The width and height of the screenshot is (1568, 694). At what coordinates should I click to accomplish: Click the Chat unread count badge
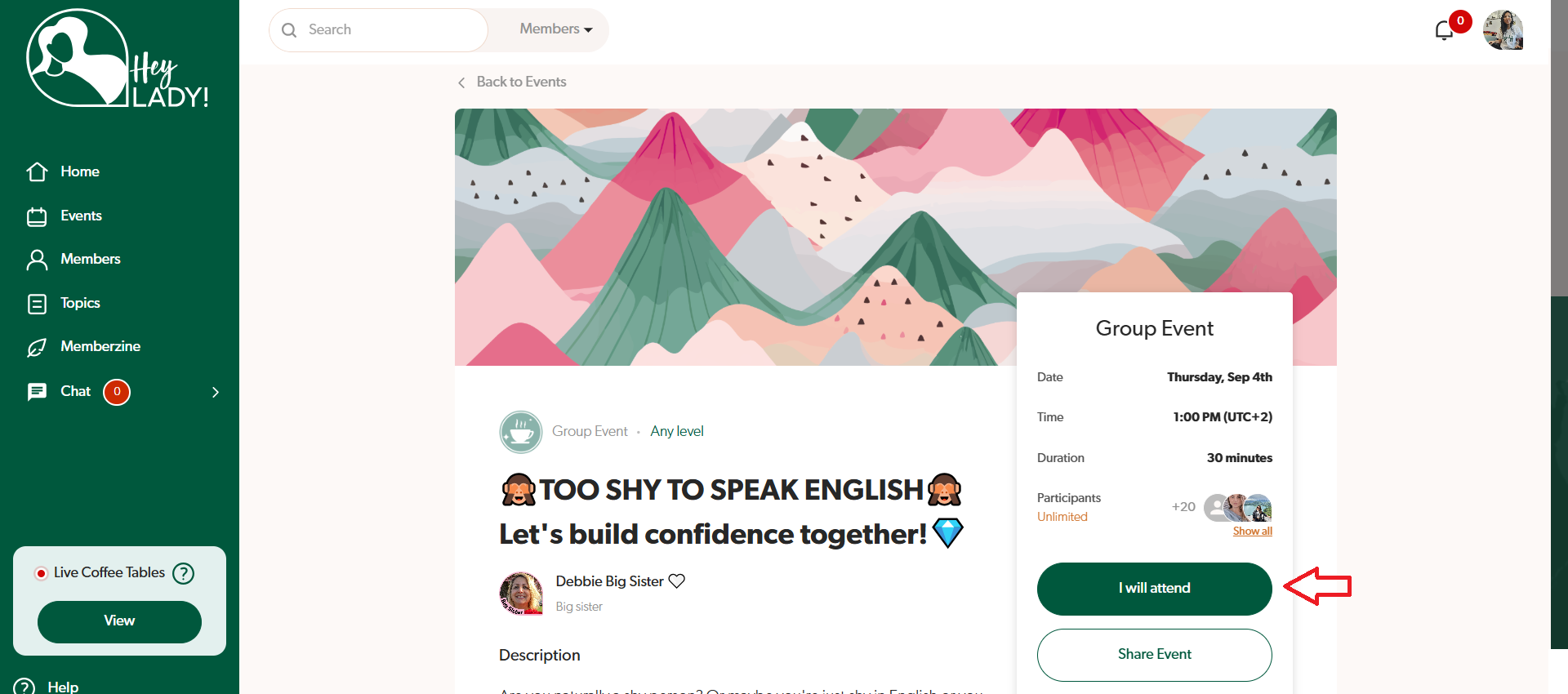(x=117, y=392)
